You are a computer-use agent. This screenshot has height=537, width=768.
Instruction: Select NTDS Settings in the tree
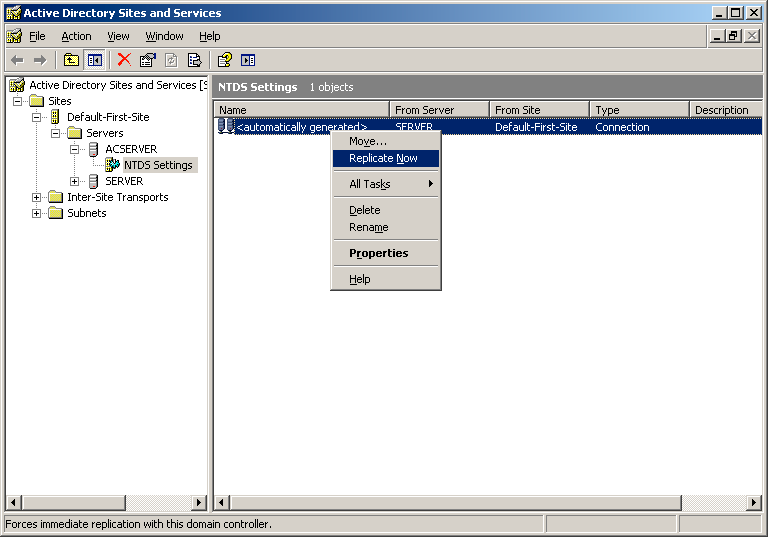(x=158, y=165)
